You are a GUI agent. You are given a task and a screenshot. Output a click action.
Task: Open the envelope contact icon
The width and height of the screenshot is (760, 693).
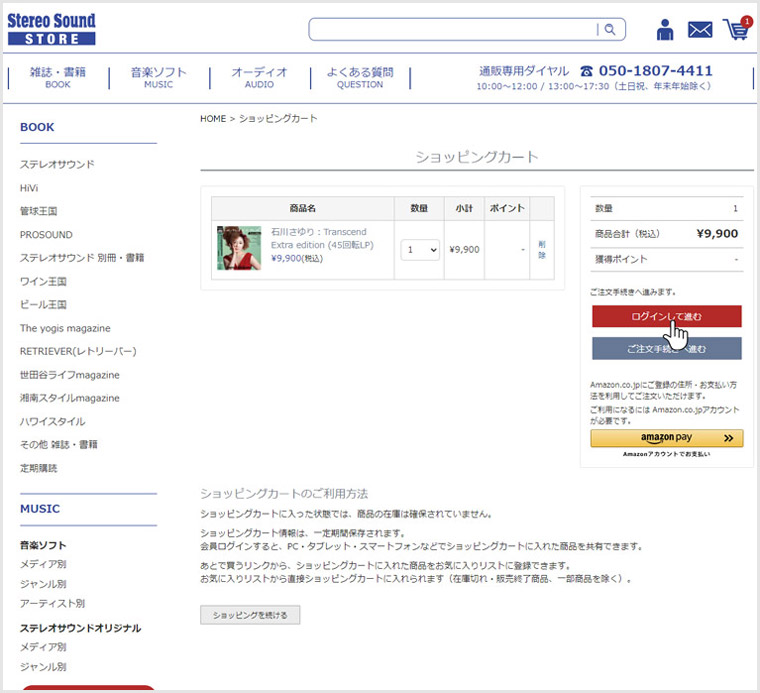(x=700, y=30)
